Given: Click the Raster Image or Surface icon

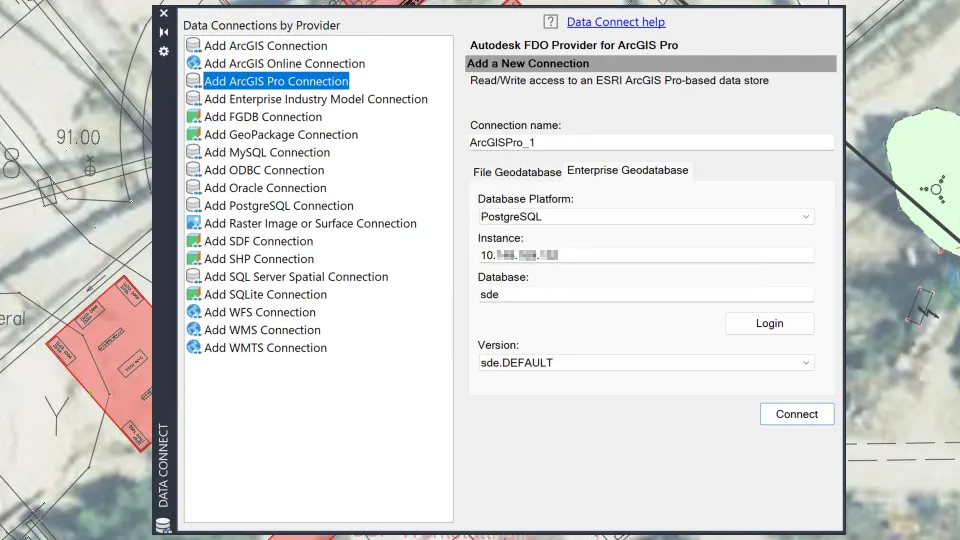Looking at the screenshot, I should coord(193,223).
